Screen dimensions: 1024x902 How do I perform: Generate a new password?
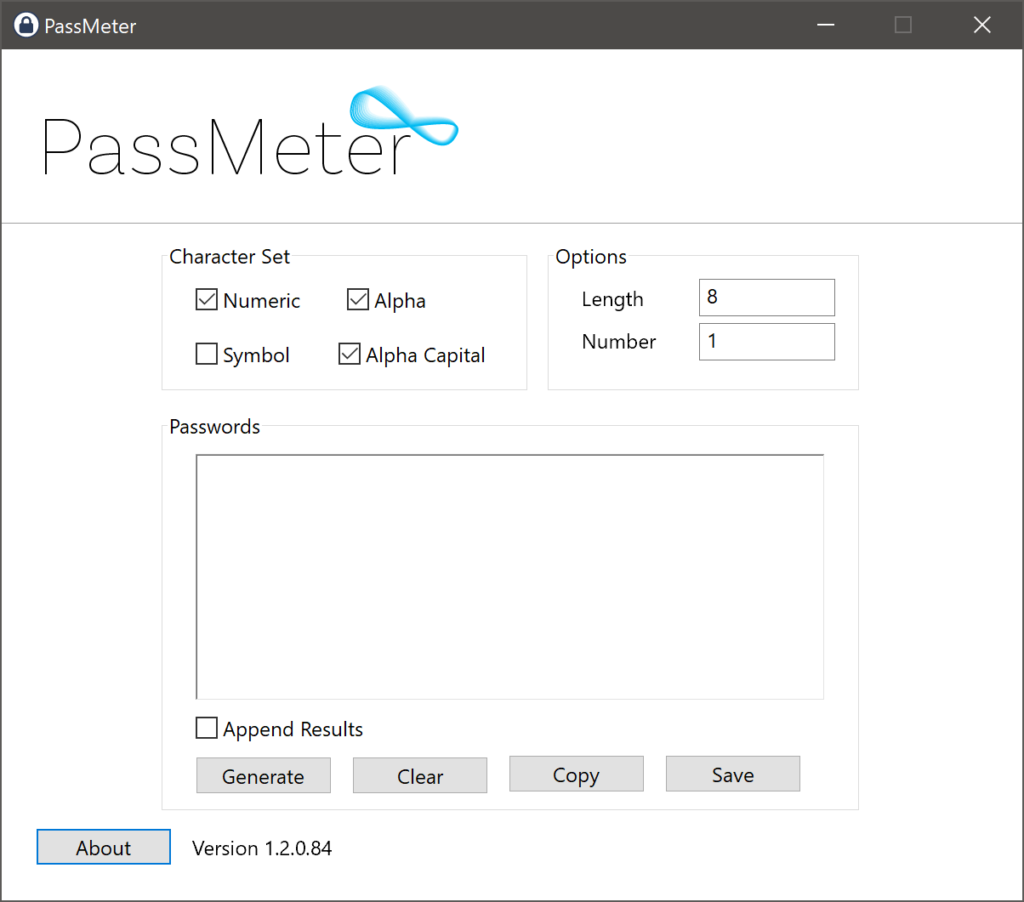(263, 776)
